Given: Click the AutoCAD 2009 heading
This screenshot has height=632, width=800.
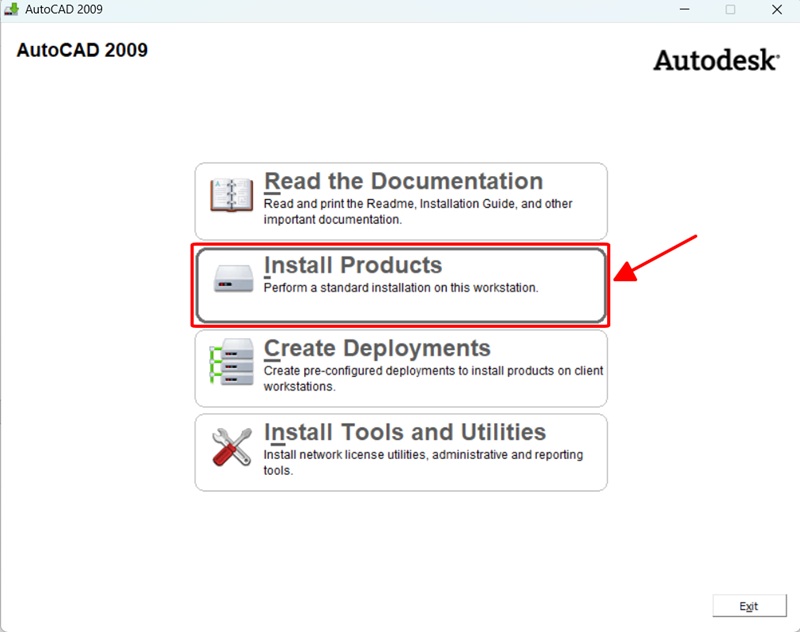Looking at the screenshot, I should pos(81,49).
